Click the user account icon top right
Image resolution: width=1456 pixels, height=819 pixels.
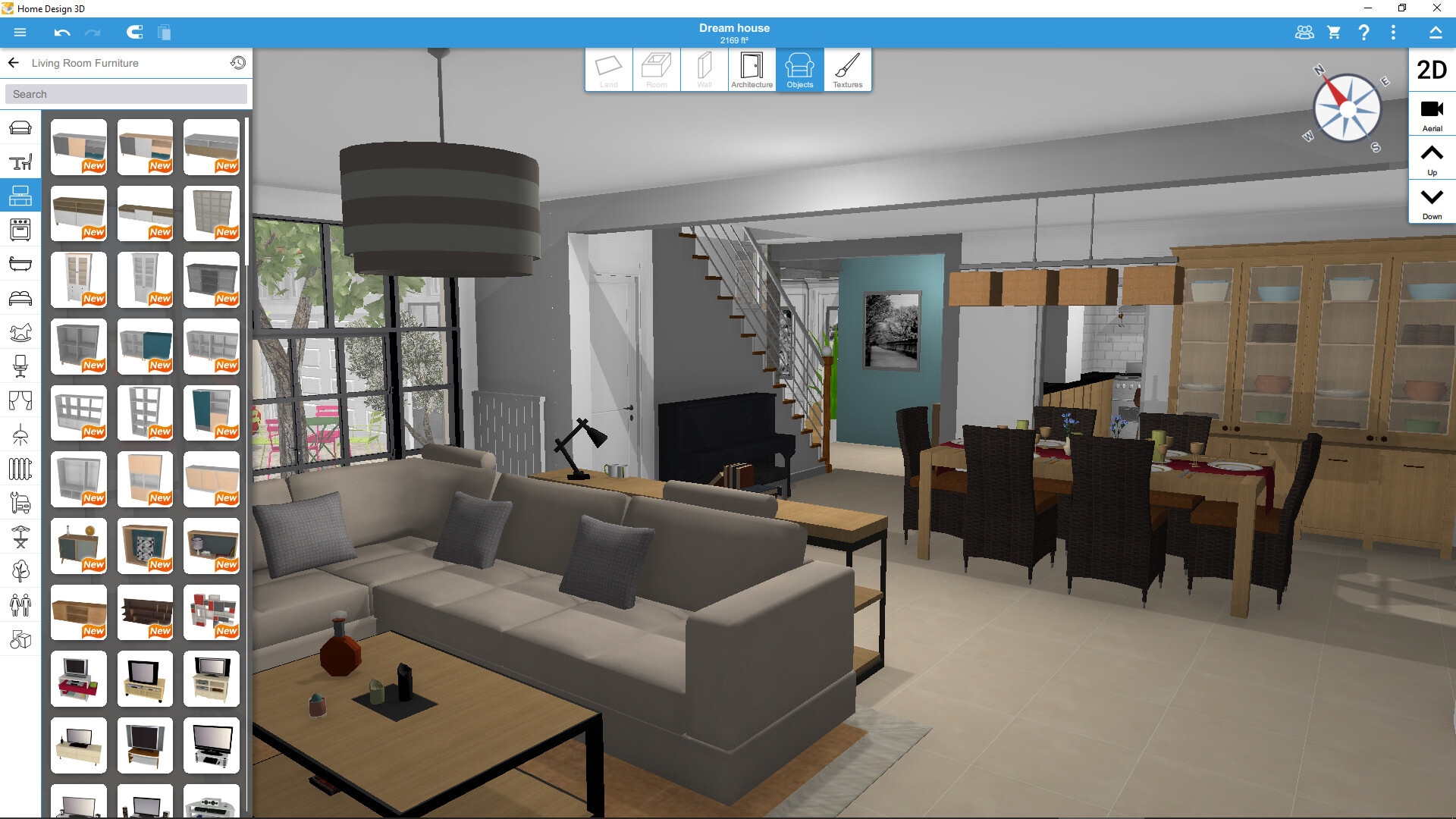pos(1303,32)
